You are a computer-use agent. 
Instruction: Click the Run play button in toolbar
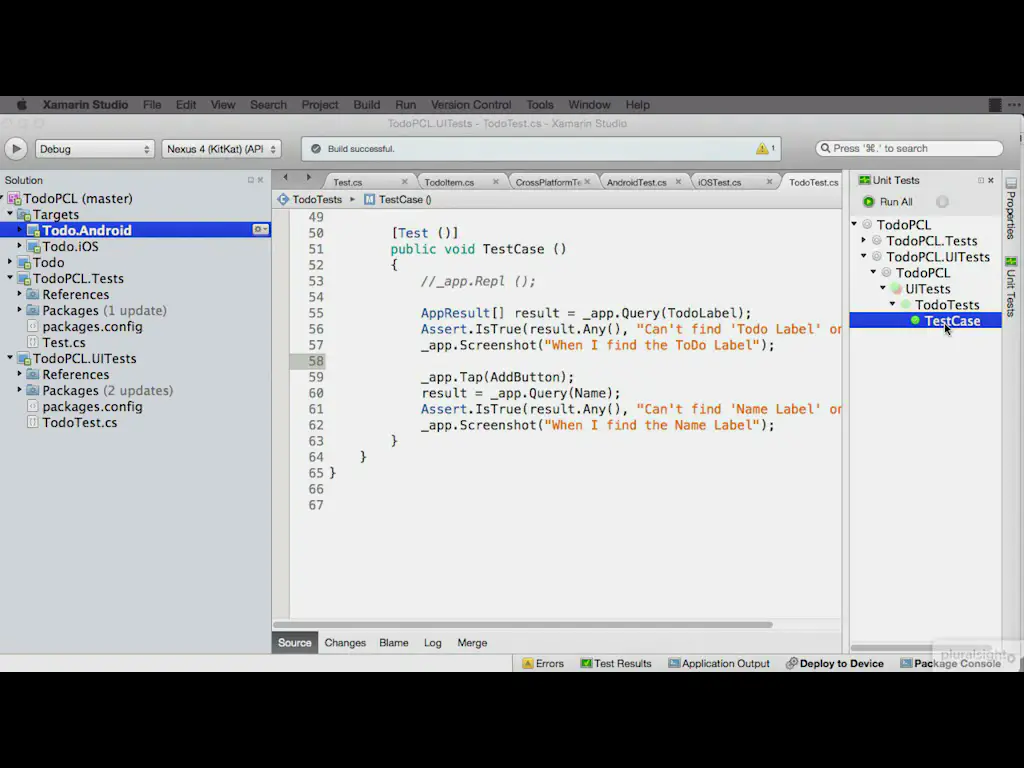[x=16, y=149]
